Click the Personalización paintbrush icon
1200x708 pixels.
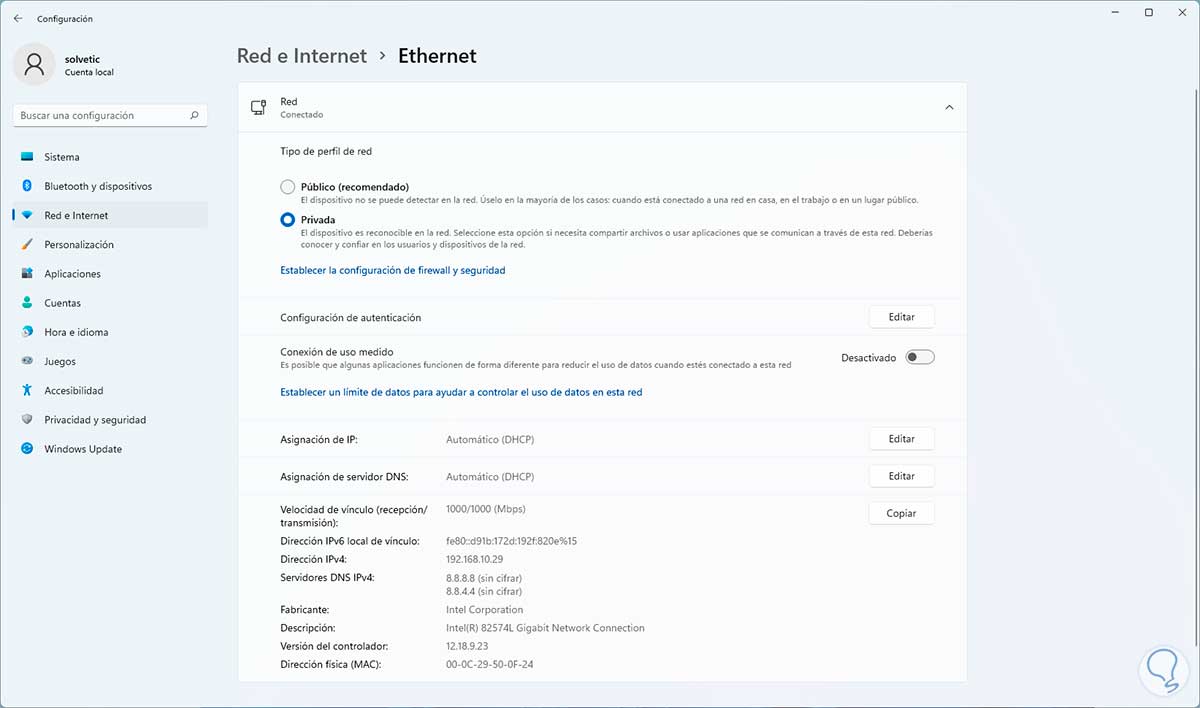pyautogui.click(x=27, y=245)
